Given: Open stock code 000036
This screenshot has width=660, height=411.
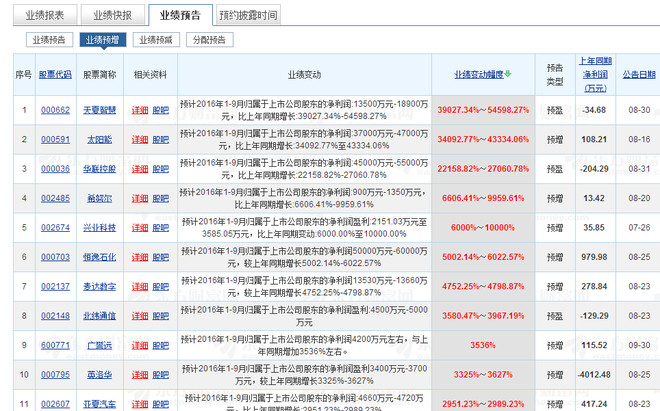Looking at the screenshot, I should click(56, 169).
